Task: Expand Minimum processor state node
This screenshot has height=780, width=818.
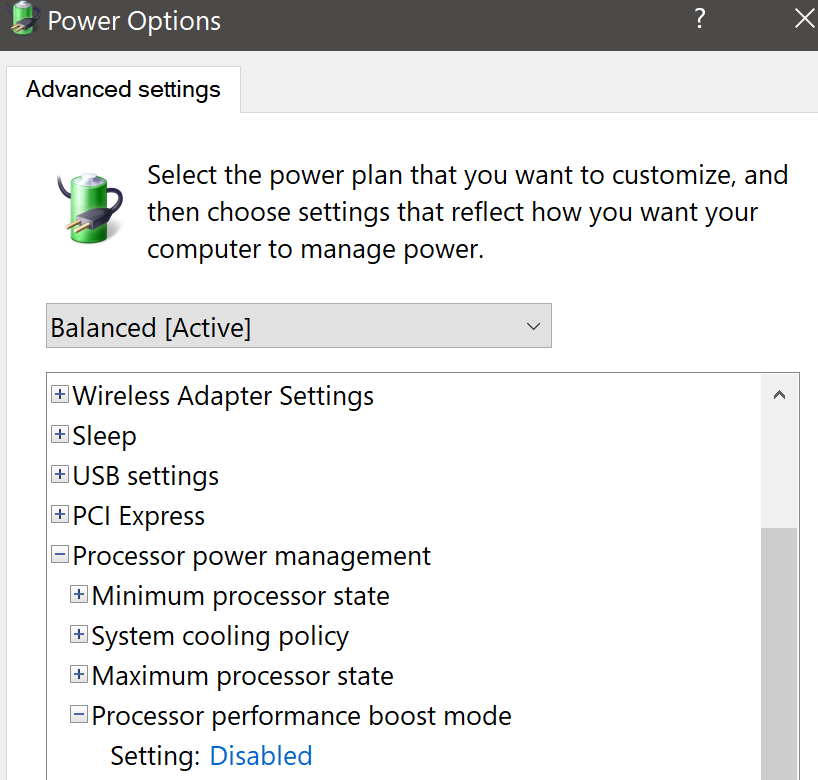Action: (x=79, y=594)
